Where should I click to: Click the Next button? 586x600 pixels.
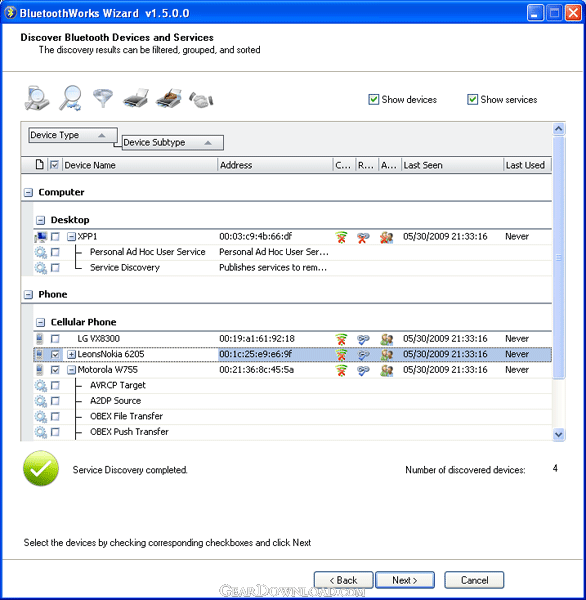tap(405, 580)
